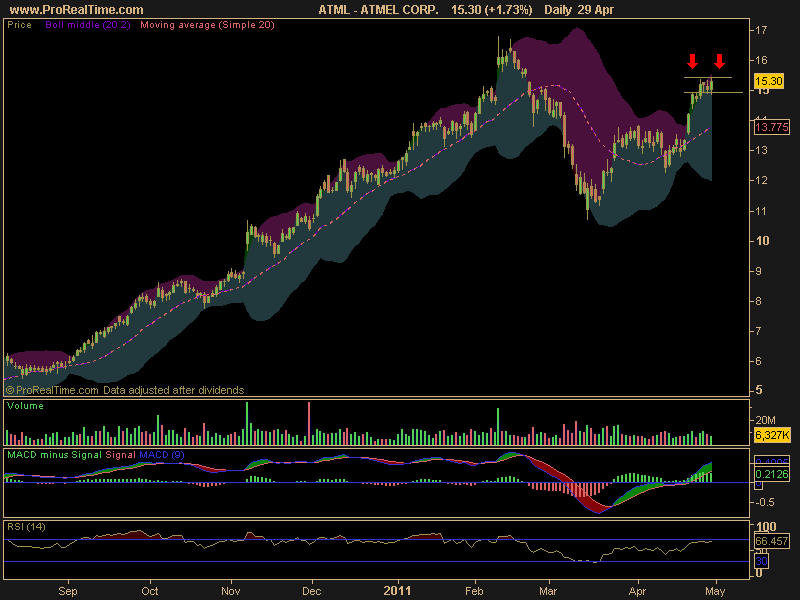Click the 13.775 moving average value tag

click(x=771, y=127)
